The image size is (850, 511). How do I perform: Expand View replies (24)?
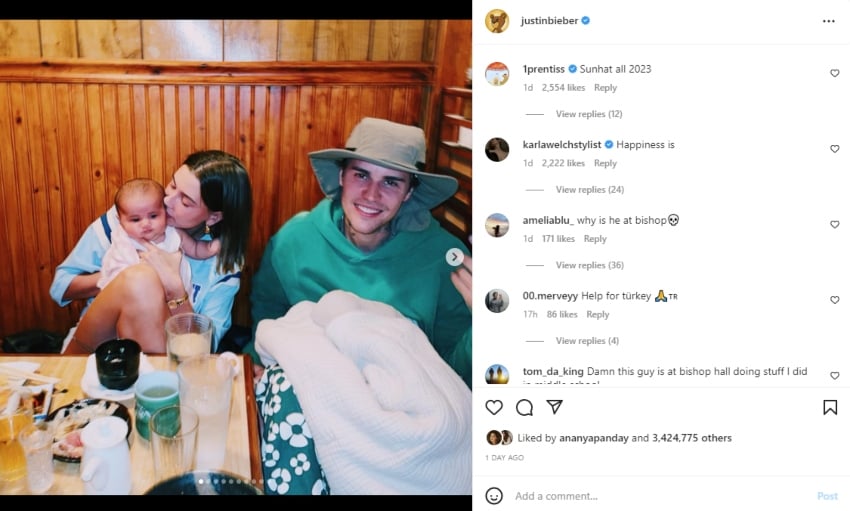click(x=589, y=190)
